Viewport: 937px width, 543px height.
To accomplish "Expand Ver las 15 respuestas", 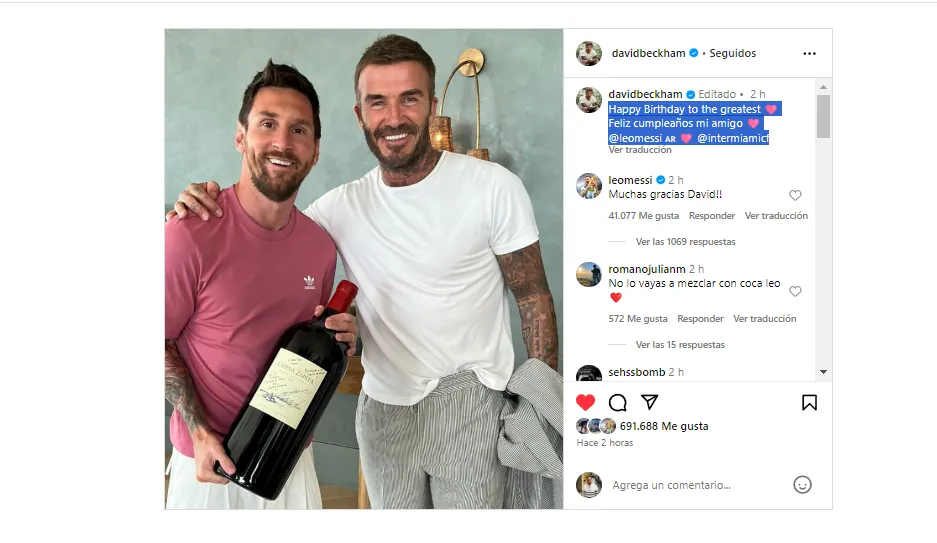I will click(x=680, y=345).
